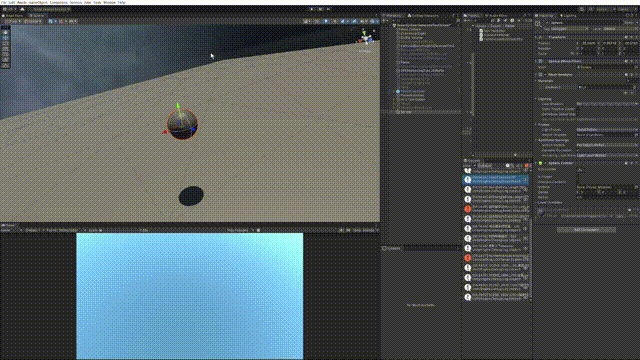Select the highlighted Console log entry
Screen dimensions: 640x360
(x=496, y=180)
